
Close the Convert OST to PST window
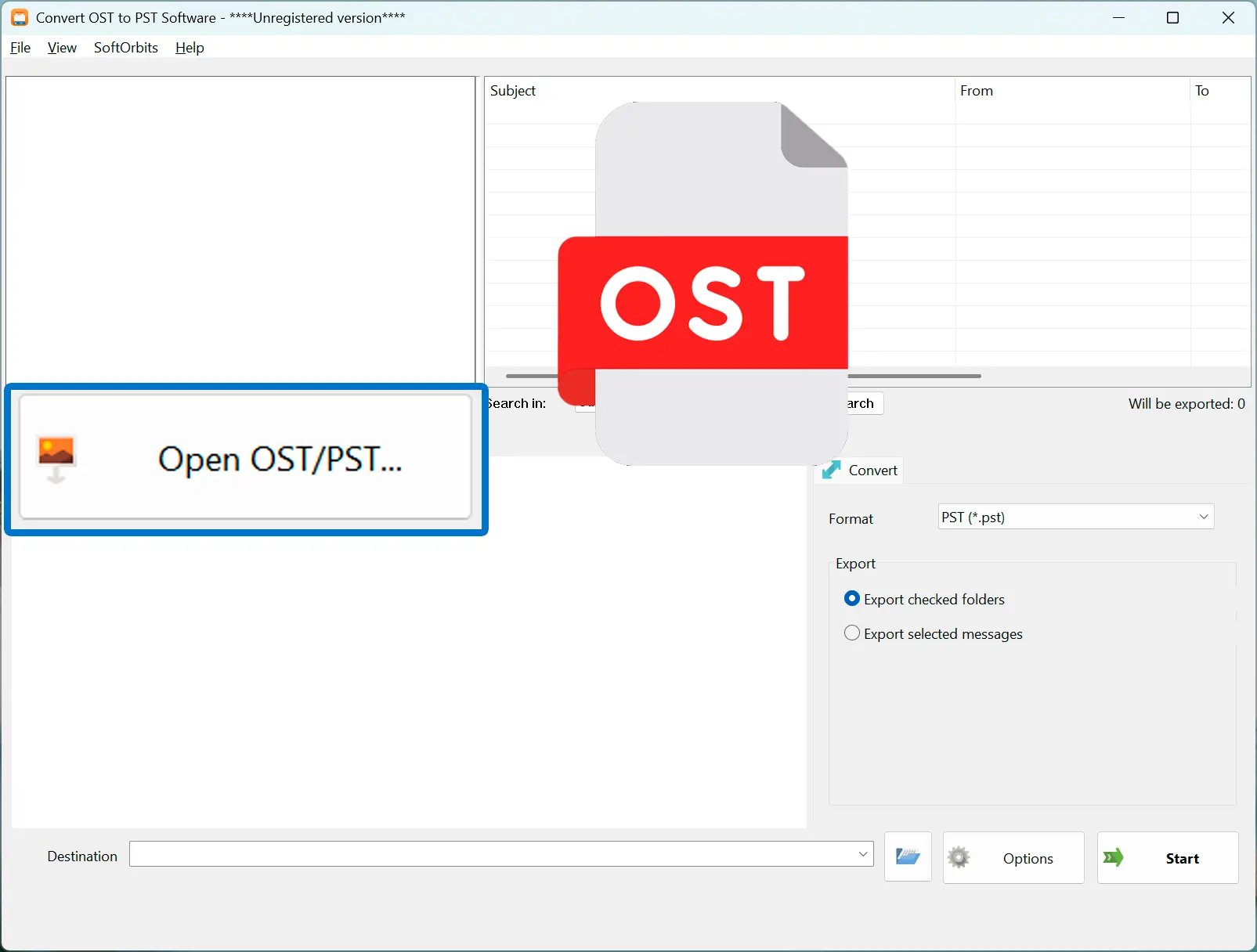click(1228, 17)
